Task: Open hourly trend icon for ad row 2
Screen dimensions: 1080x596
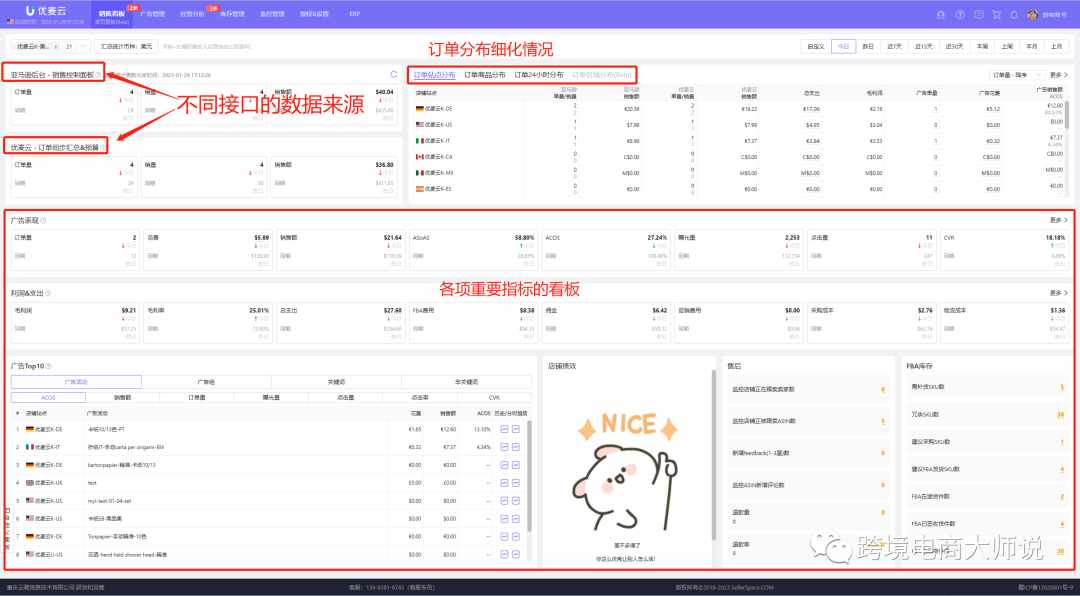Action: [516, 446]
